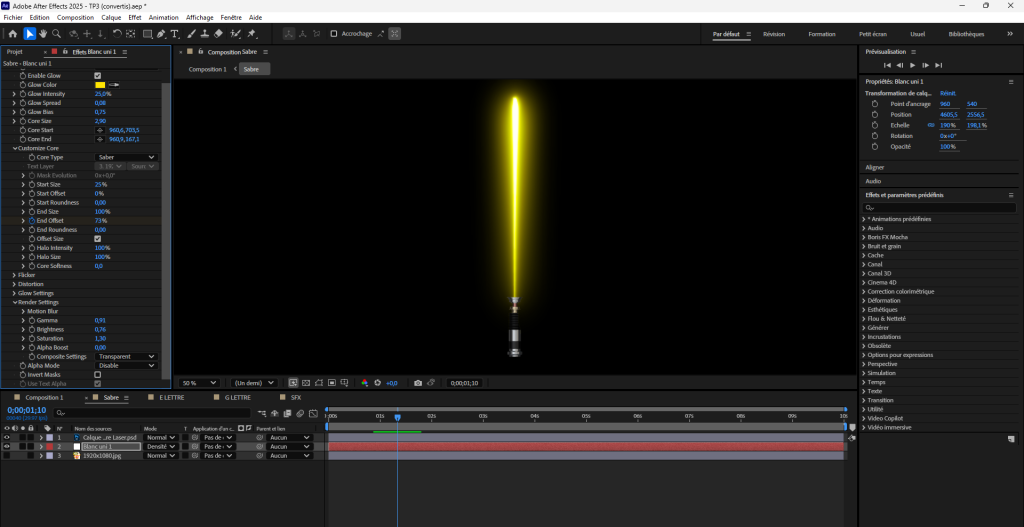
Task: Click the snapshot camera icon below the viewer
Action: click(418, 382)
